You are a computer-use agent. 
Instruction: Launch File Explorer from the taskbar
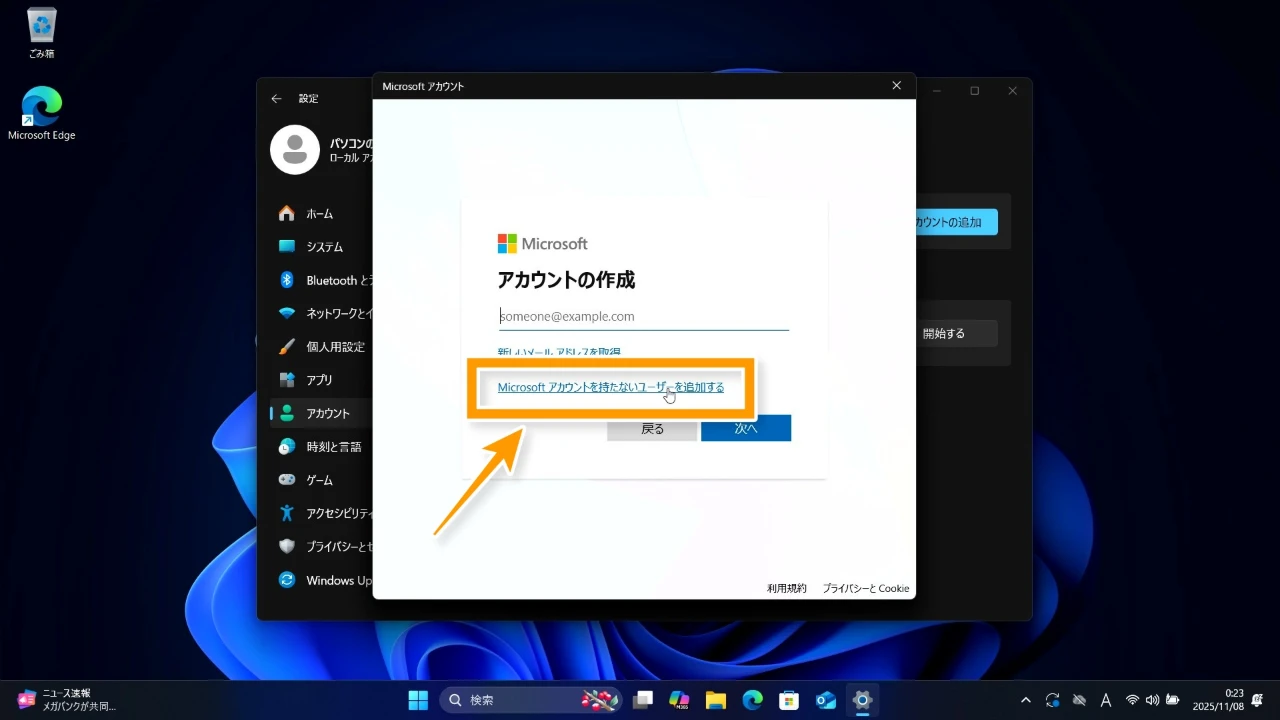(x=715, y=700)
